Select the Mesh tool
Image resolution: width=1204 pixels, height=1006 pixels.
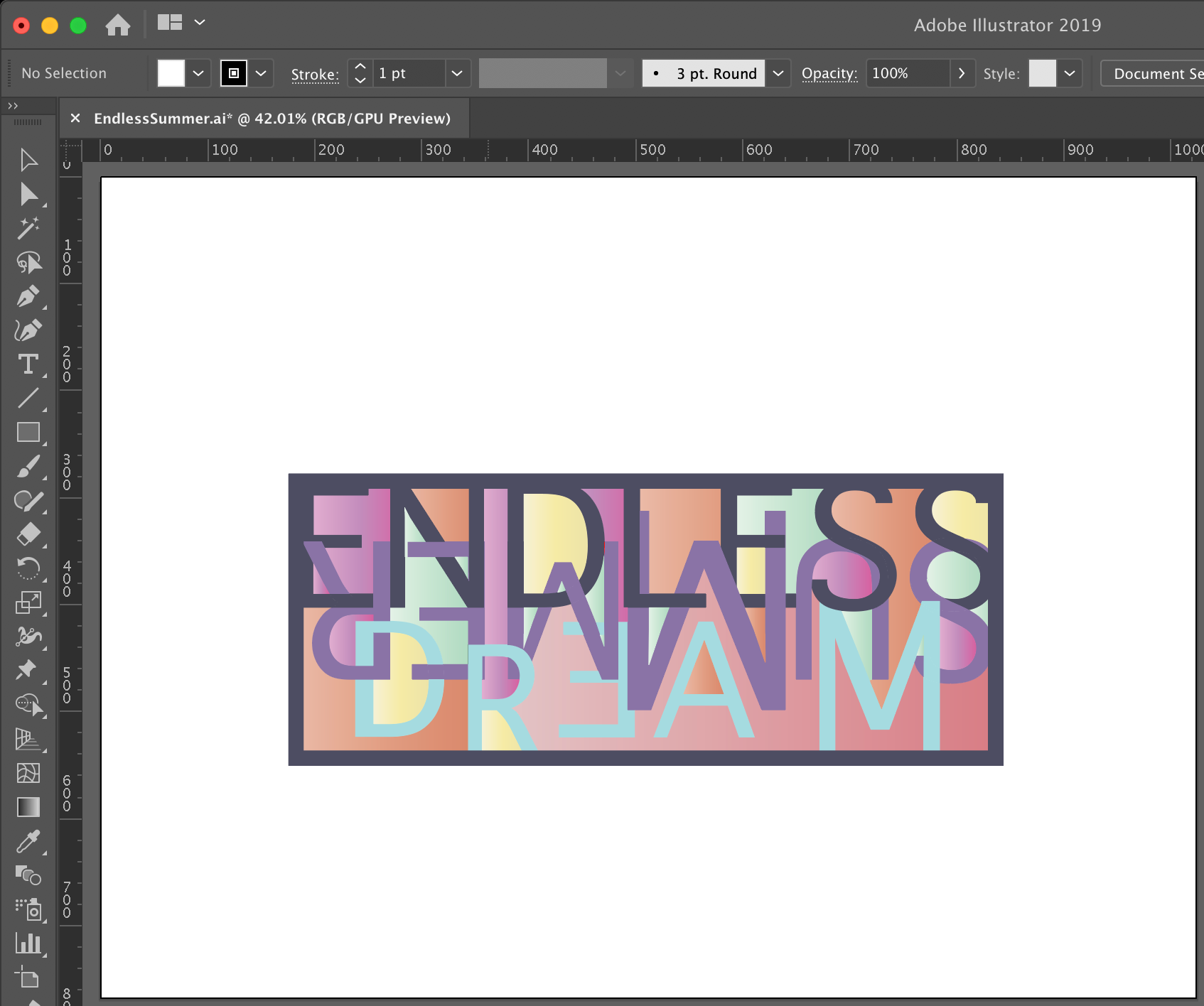[28, 773]
